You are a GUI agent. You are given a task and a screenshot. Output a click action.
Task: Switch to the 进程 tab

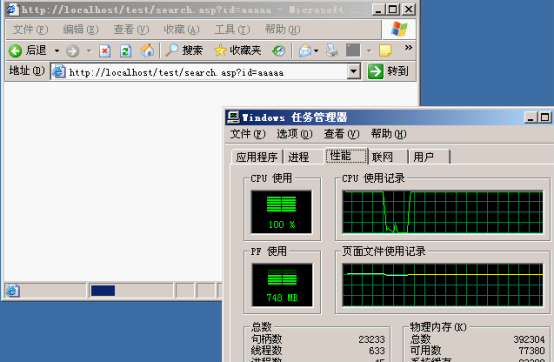[299, 157]
